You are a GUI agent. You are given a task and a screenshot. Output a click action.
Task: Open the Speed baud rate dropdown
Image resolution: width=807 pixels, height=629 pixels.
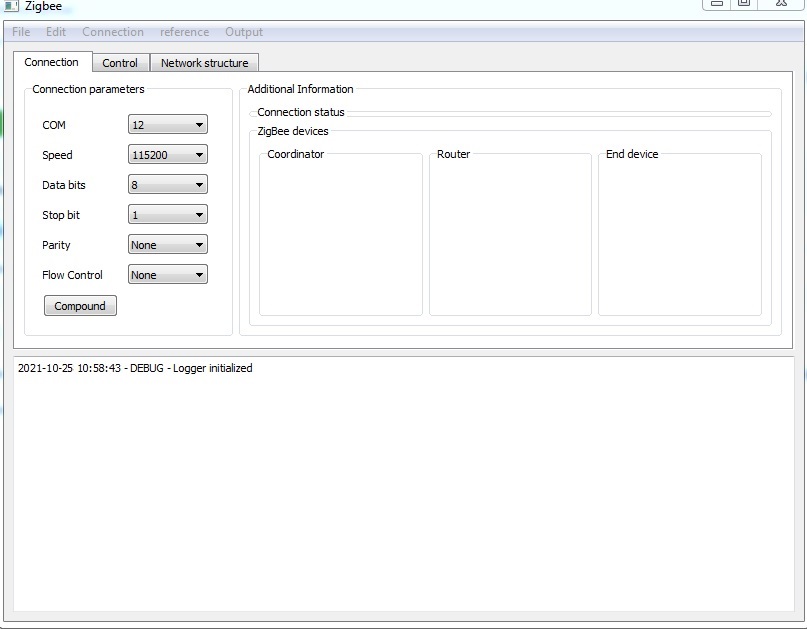point(167,155)
